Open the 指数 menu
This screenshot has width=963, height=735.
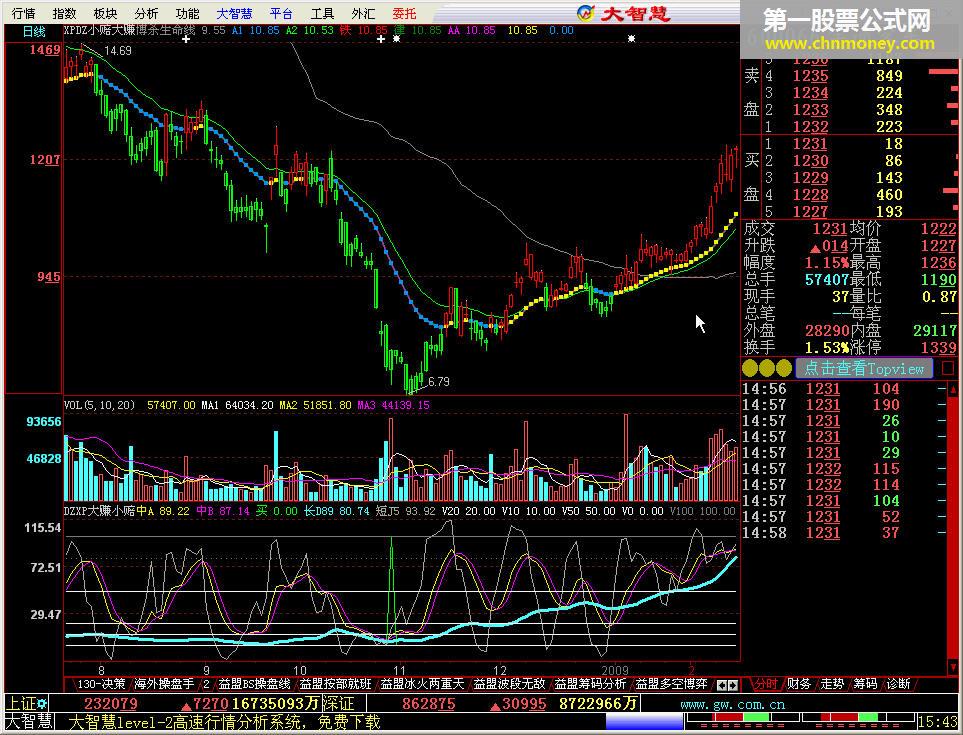coord(64,13)
